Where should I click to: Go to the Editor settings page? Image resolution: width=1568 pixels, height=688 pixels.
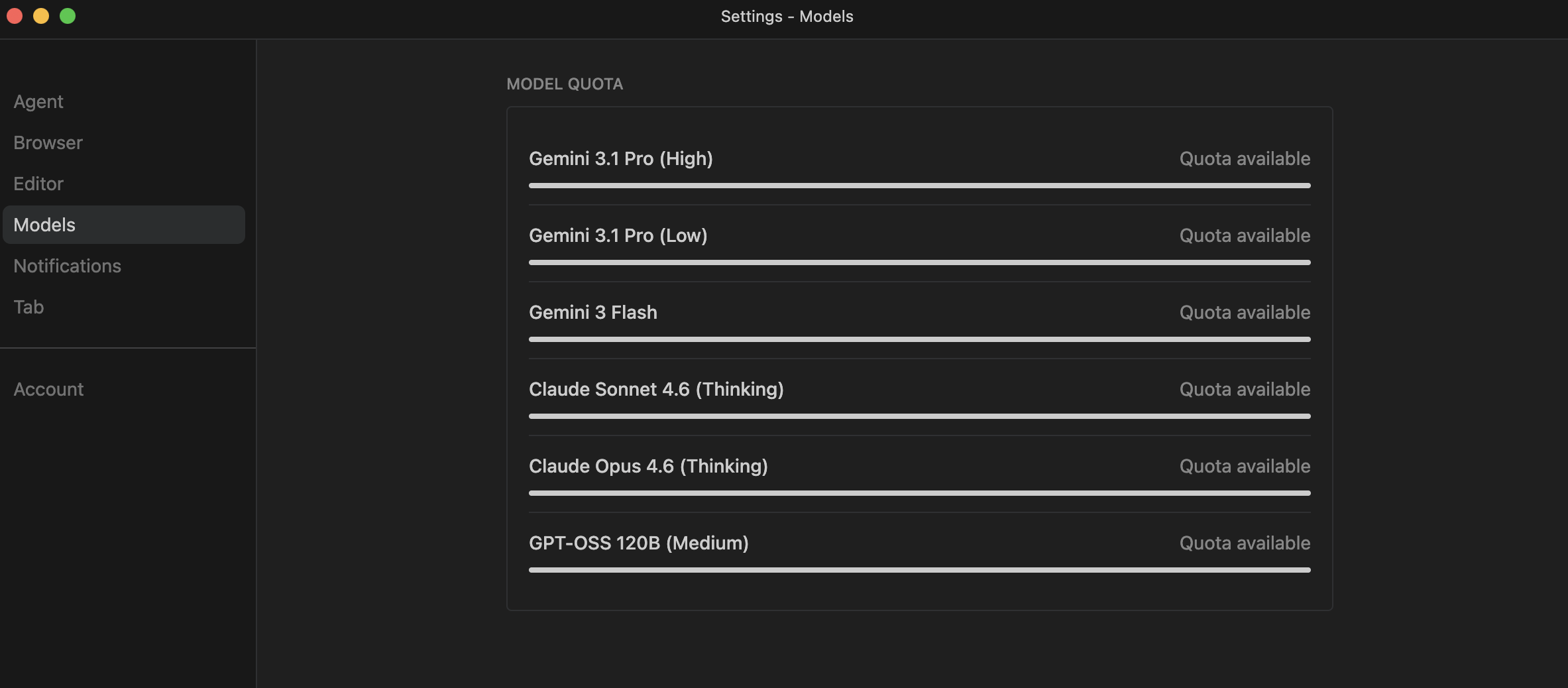click(x=38, y=184)
